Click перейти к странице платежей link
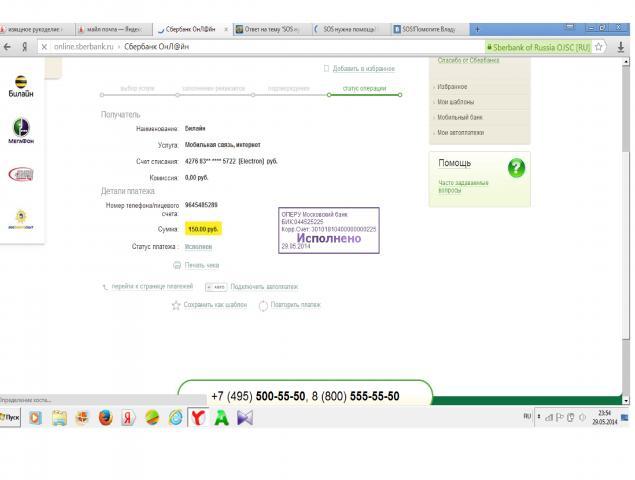635x480 pixels. 152,286
